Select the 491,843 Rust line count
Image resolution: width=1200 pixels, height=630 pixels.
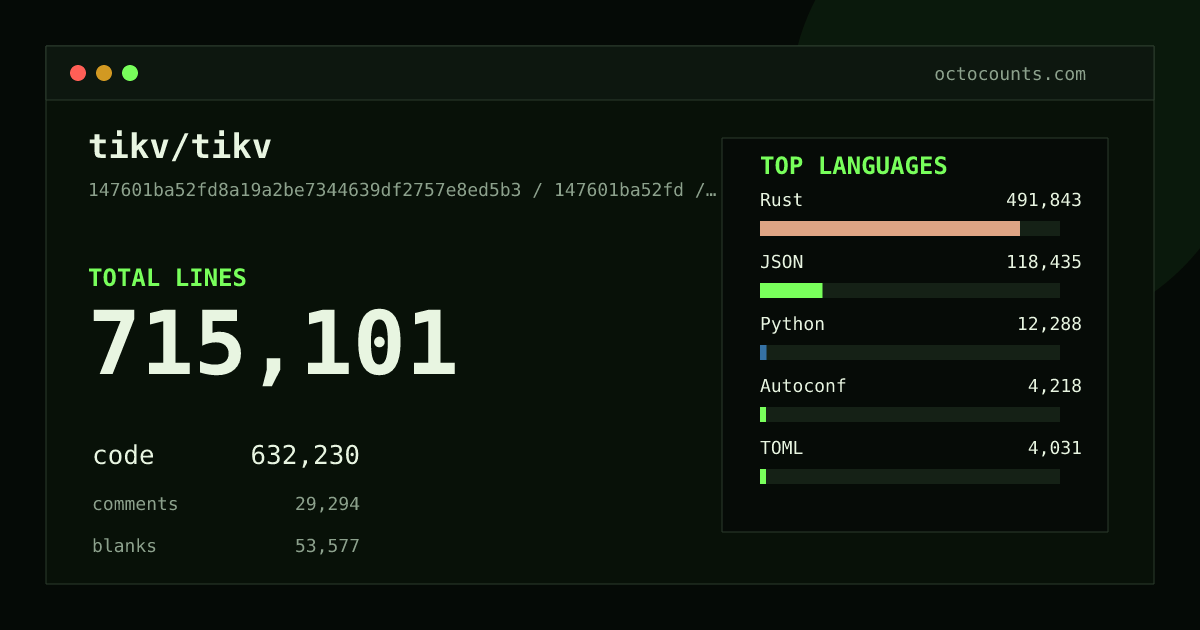1044,200
